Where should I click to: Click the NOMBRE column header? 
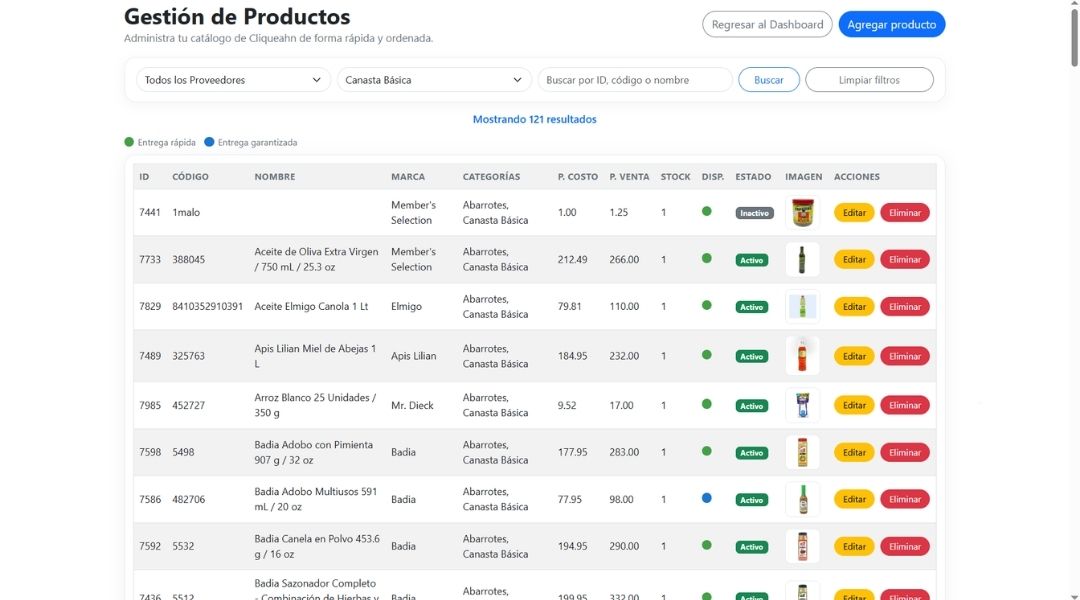click(x=276, y=176)
